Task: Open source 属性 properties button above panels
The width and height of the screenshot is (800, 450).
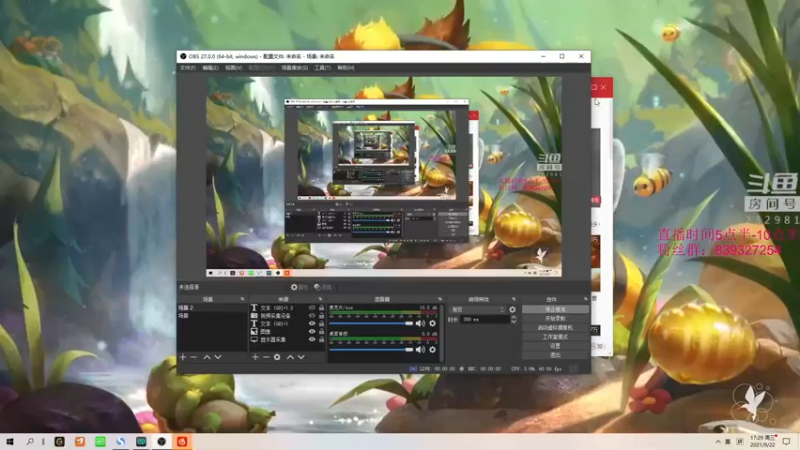Action: point(299,287)
